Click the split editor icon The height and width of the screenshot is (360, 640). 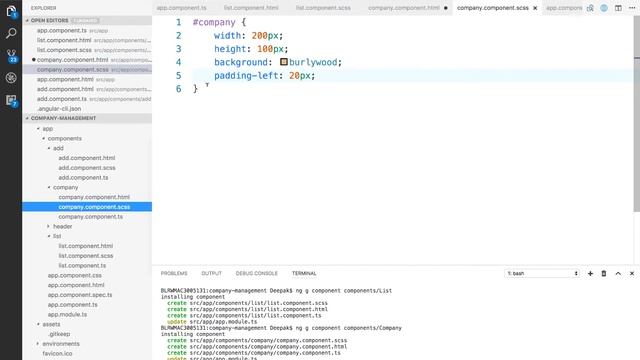(x=618, y=8)
